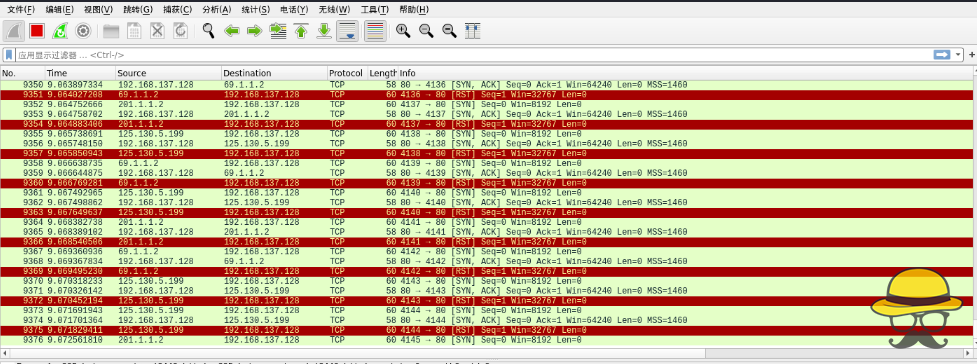
Task: Open the 统计(S) menu
Action: coord(256,9)
